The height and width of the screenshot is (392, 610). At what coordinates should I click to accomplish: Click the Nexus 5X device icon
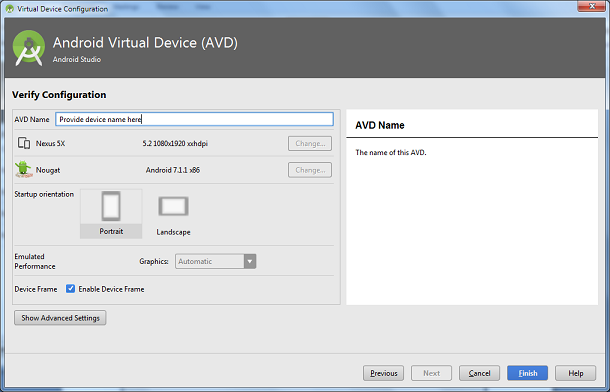point(24,143)
